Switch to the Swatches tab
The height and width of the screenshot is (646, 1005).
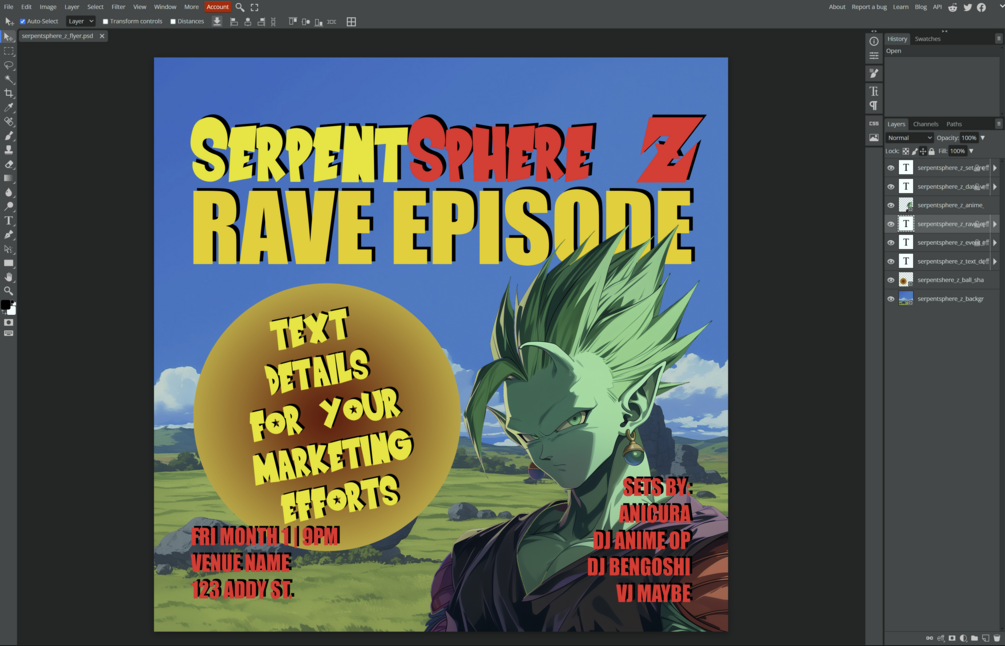click(x=927, y=39)
